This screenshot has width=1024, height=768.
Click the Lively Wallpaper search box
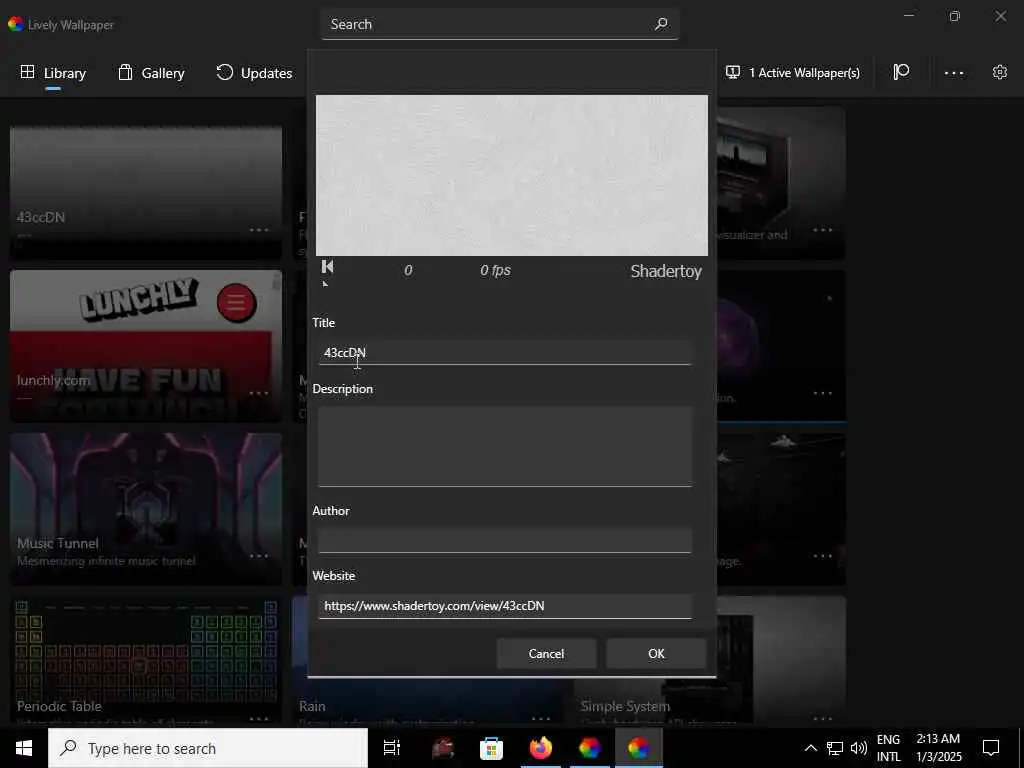(x=500, y=24)
